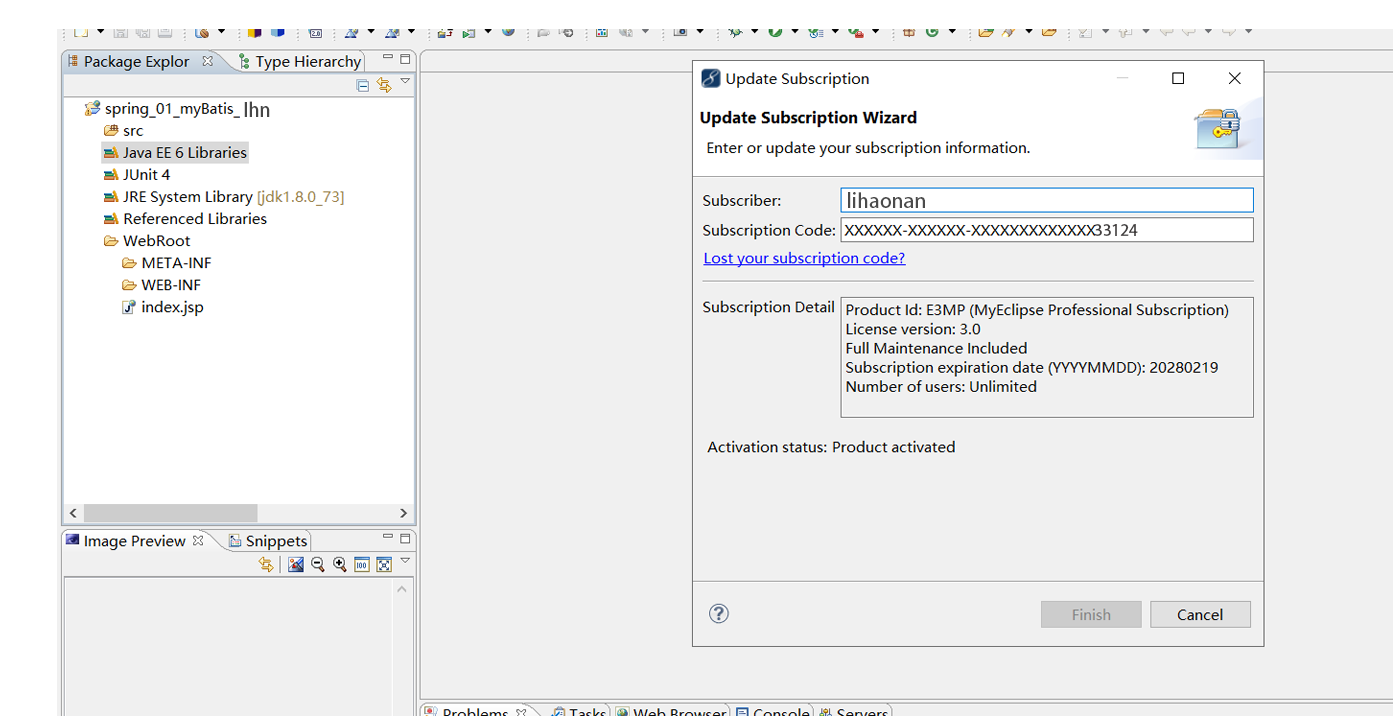Minimize the Update Subscription dialog
The image size is (1393, 716).
(x=1123, y=79)
